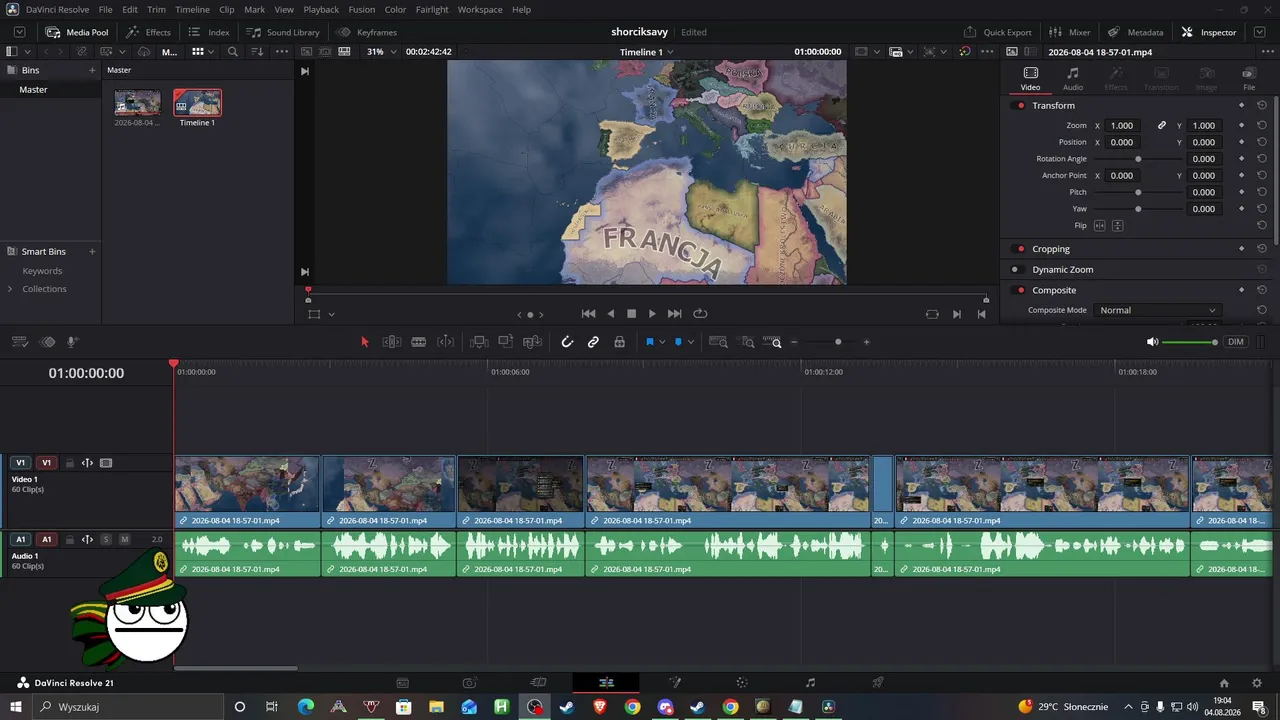
Task: Toggle the Linked Selection chain icon
Action: coord(593,342)
